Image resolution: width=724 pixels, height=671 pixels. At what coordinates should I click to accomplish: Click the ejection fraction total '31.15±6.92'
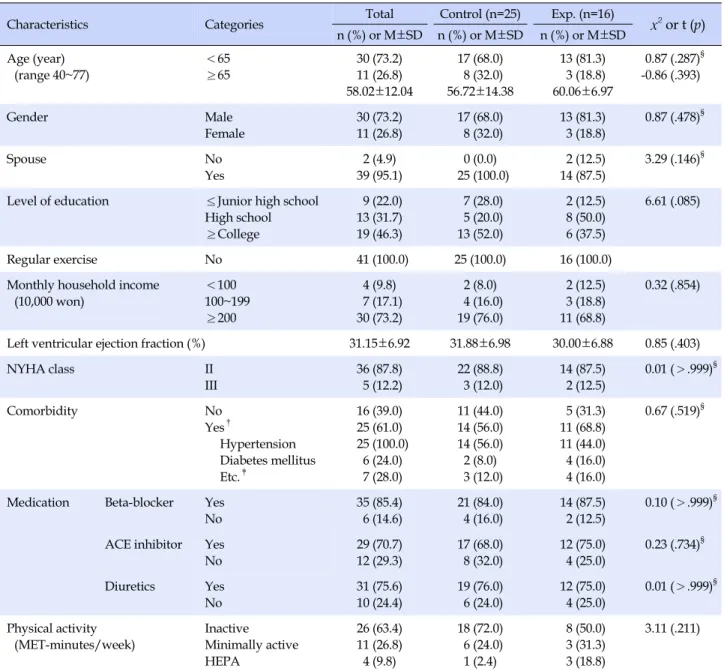click(380, 344)
